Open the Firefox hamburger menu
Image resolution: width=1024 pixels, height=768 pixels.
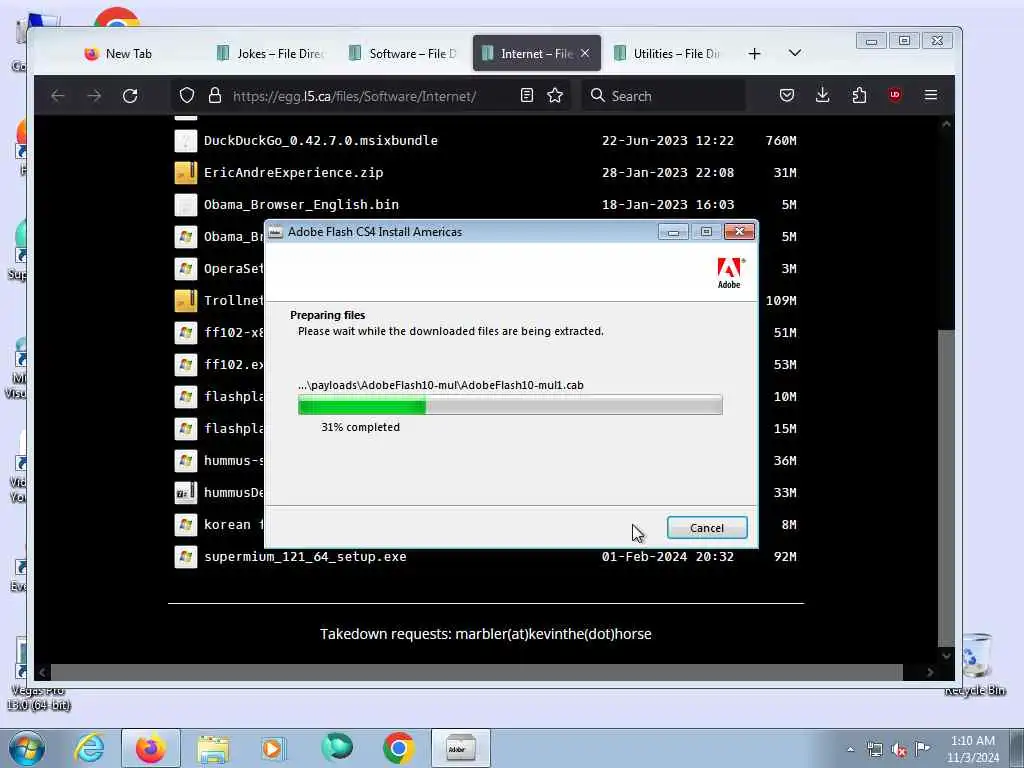931,95
